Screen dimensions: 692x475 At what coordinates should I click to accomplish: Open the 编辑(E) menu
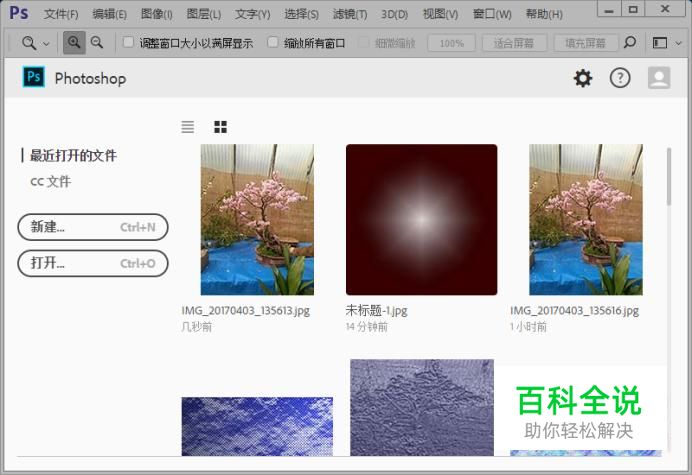[109, 14]
